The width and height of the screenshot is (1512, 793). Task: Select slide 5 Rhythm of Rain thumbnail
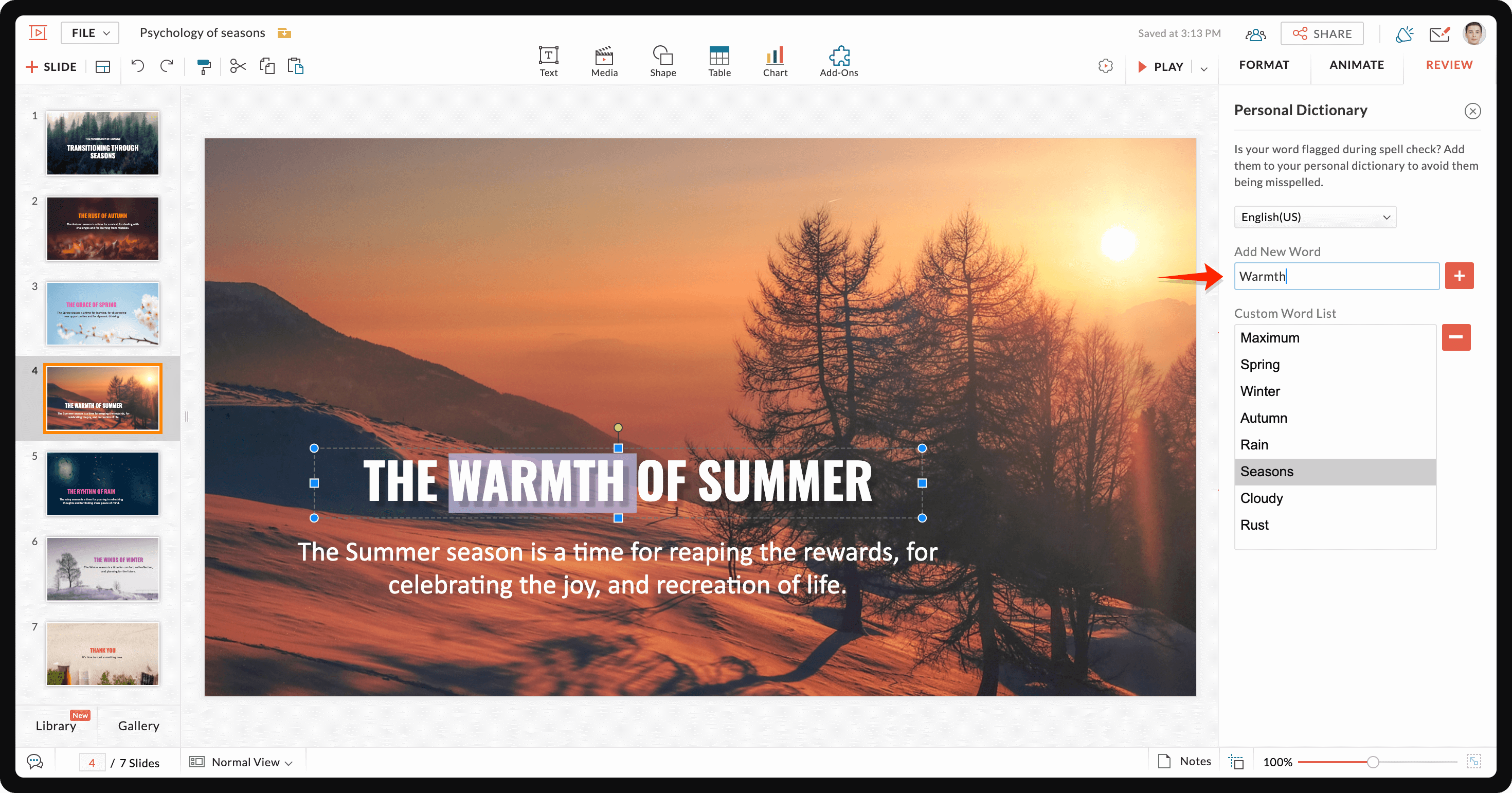coord(103,483)
